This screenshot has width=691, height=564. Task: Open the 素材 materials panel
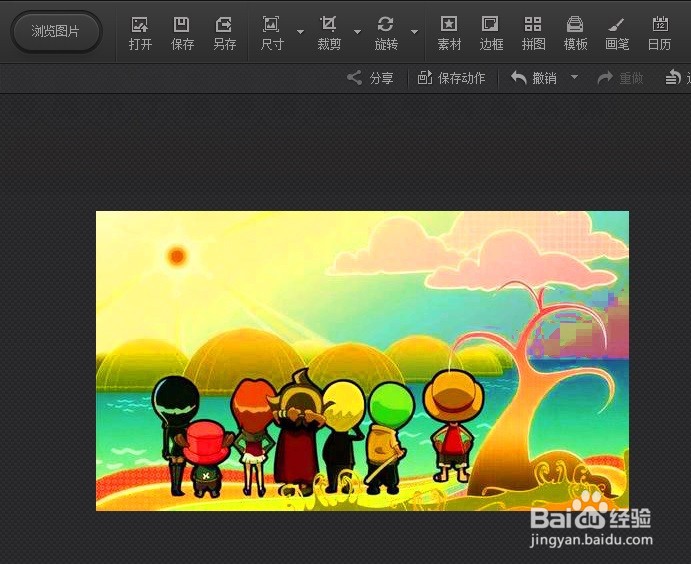[449, 33]
